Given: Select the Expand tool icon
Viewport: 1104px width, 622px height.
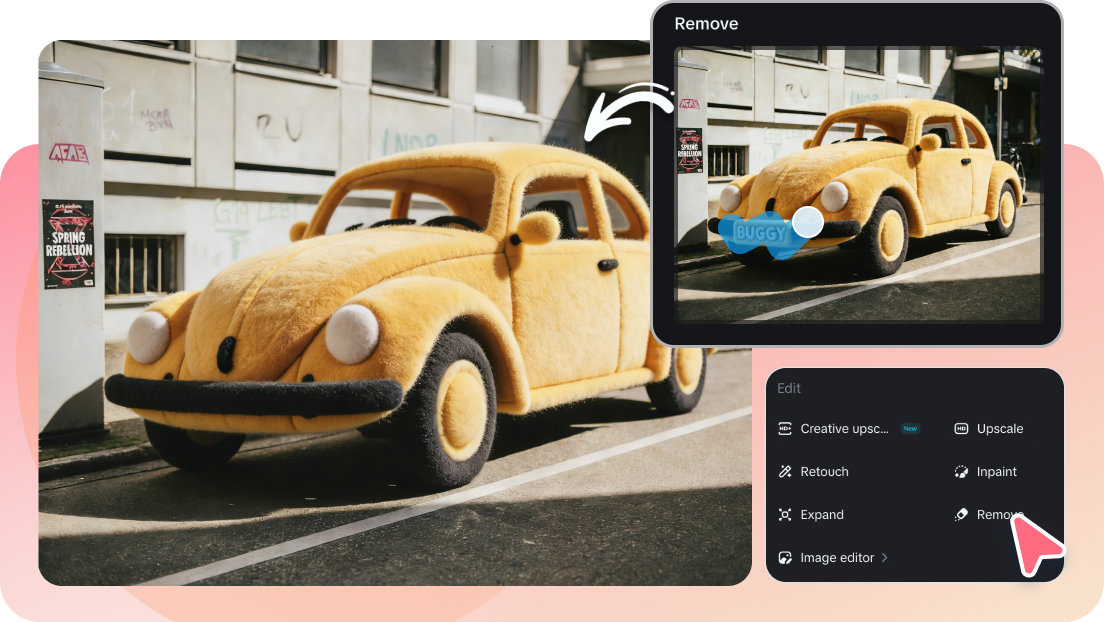Looking at the screenshot, I should [x=785, y=514].
